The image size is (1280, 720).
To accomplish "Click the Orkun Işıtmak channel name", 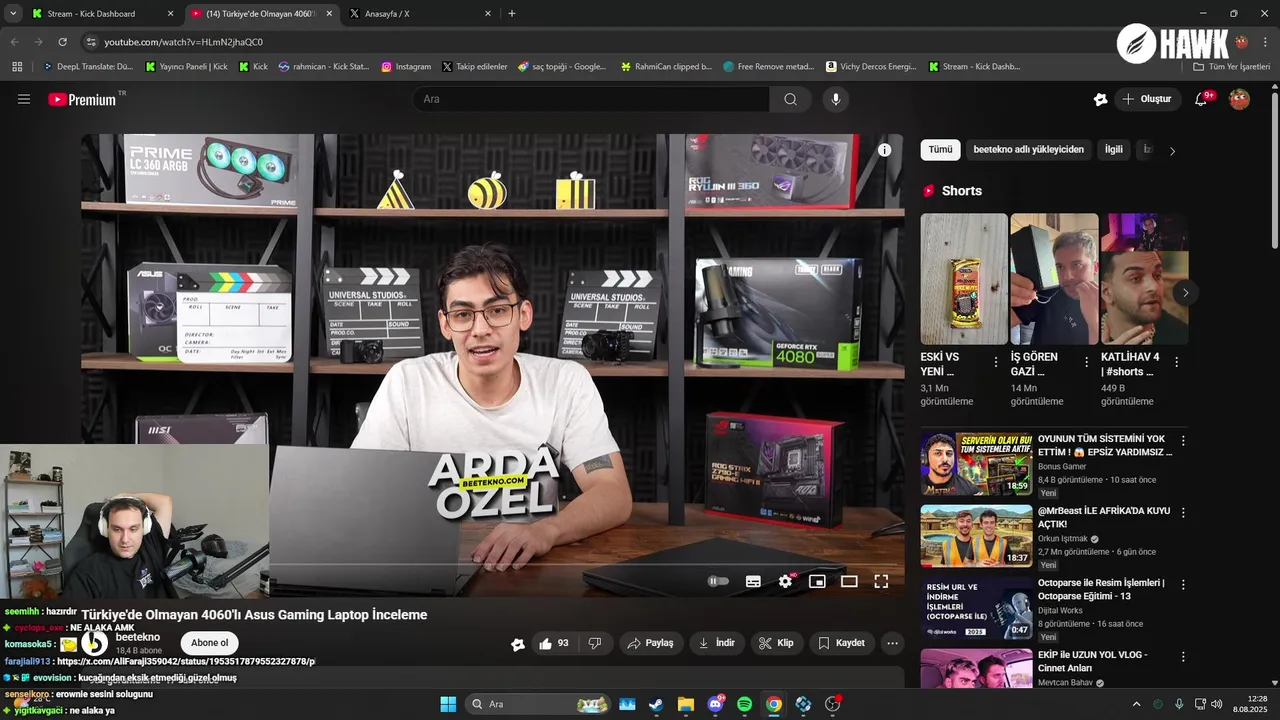I will coord(1062,539).
